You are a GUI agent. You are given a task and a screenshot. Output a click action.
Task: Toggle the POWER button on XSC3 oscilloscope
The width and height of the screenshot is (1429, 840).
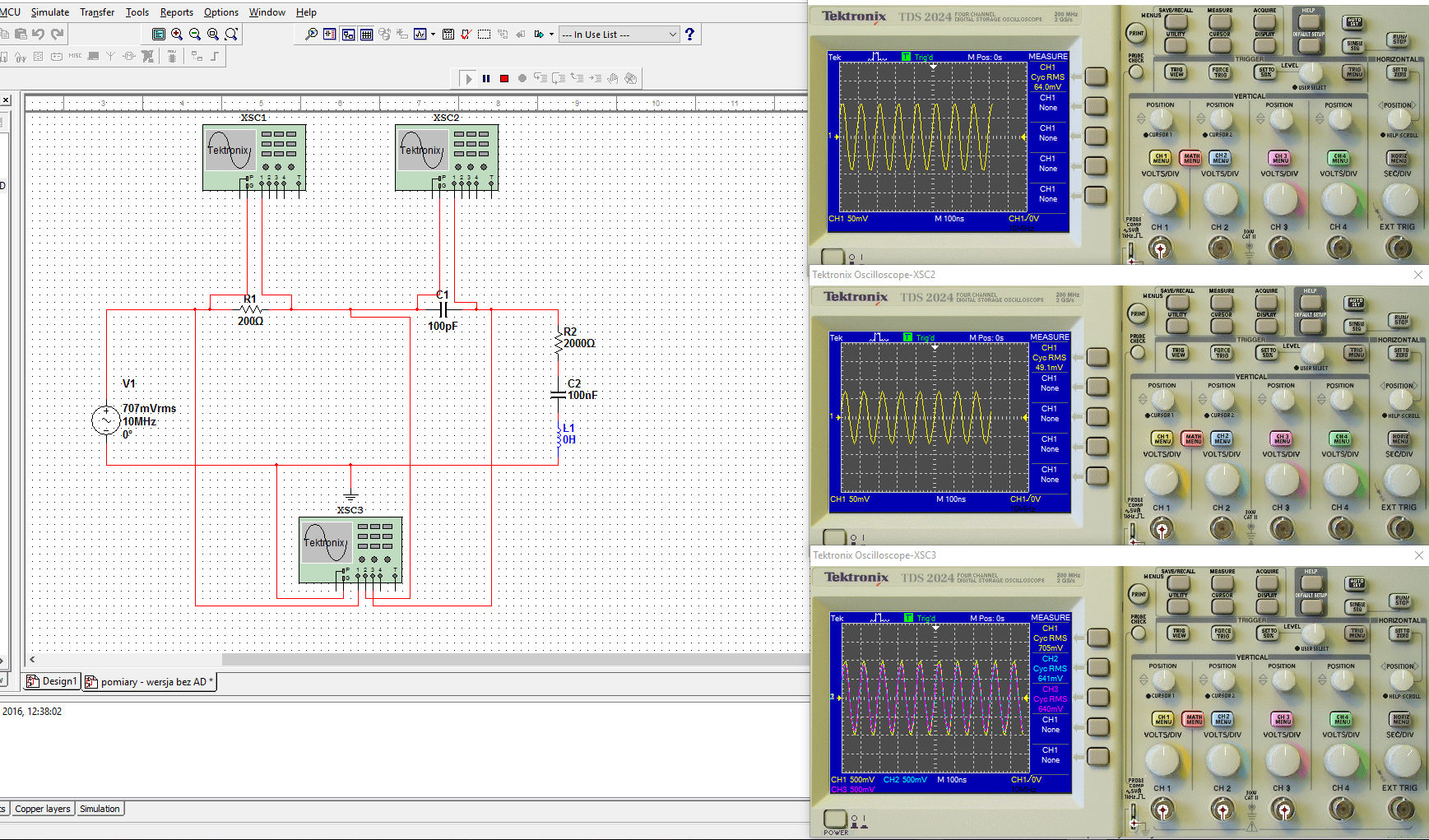point(835,819)
